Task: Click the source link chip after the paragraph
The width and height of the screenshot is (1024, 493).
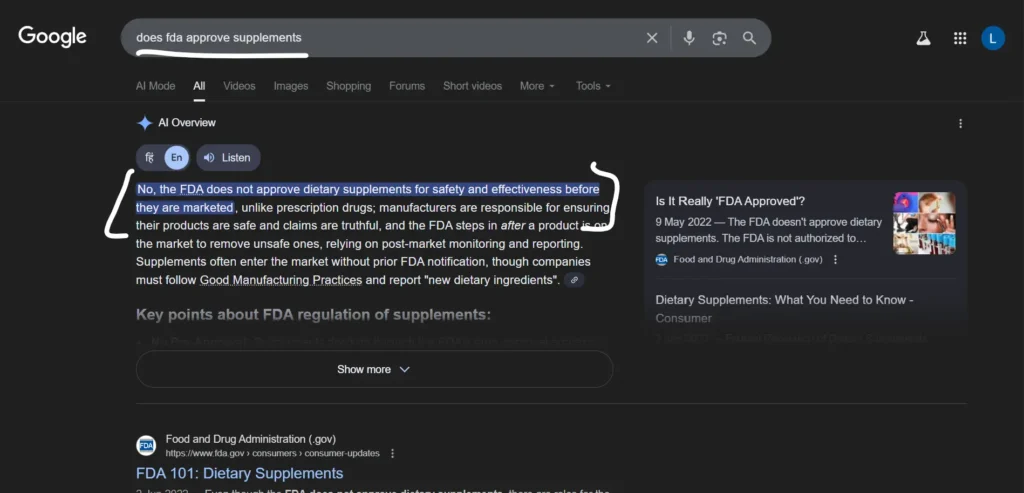Action: click(574, 280)
